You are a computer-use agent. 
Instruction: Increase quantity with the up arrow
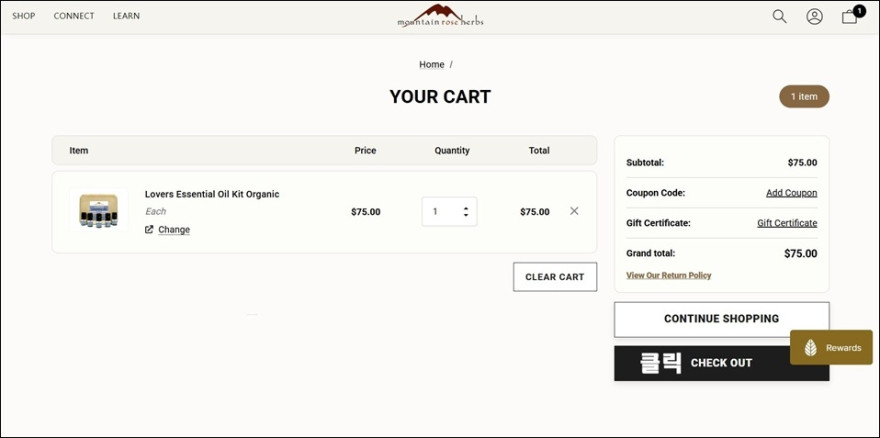466,208
